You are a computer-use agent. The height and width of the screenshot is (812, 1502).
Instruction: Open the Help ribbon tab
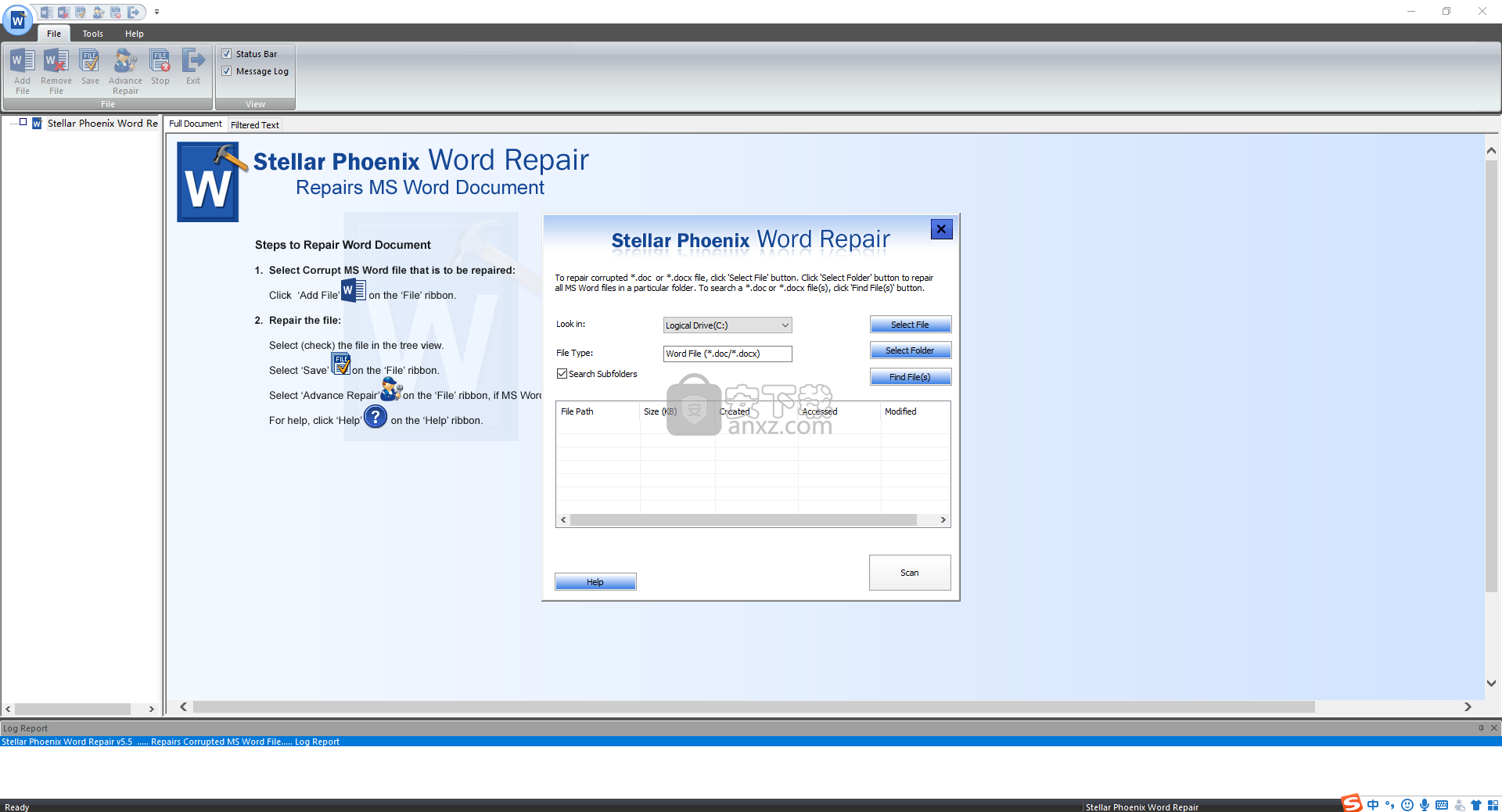coord(135,34)
